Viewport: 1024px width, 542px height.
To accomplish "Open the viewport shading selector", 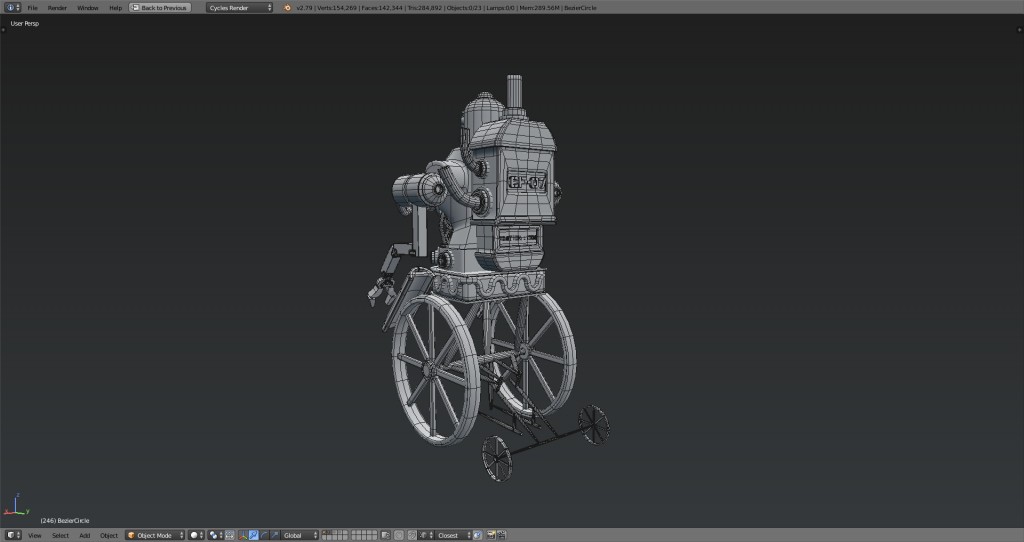I will (197, 535).
